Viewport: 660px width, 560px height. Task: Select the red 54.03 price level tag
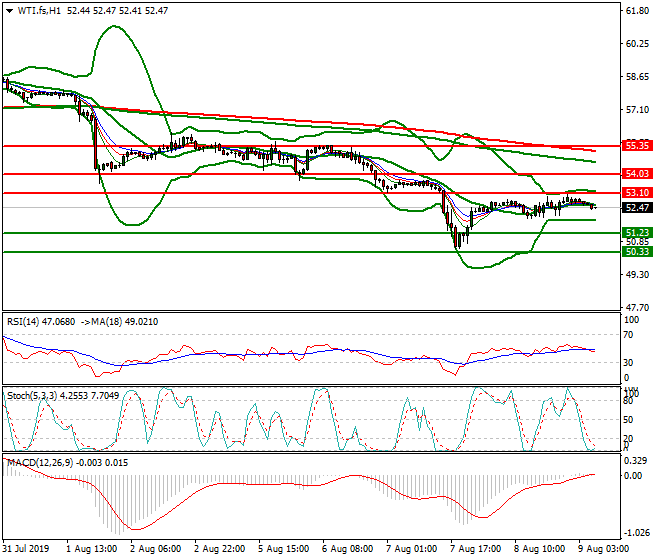[637, 174]
